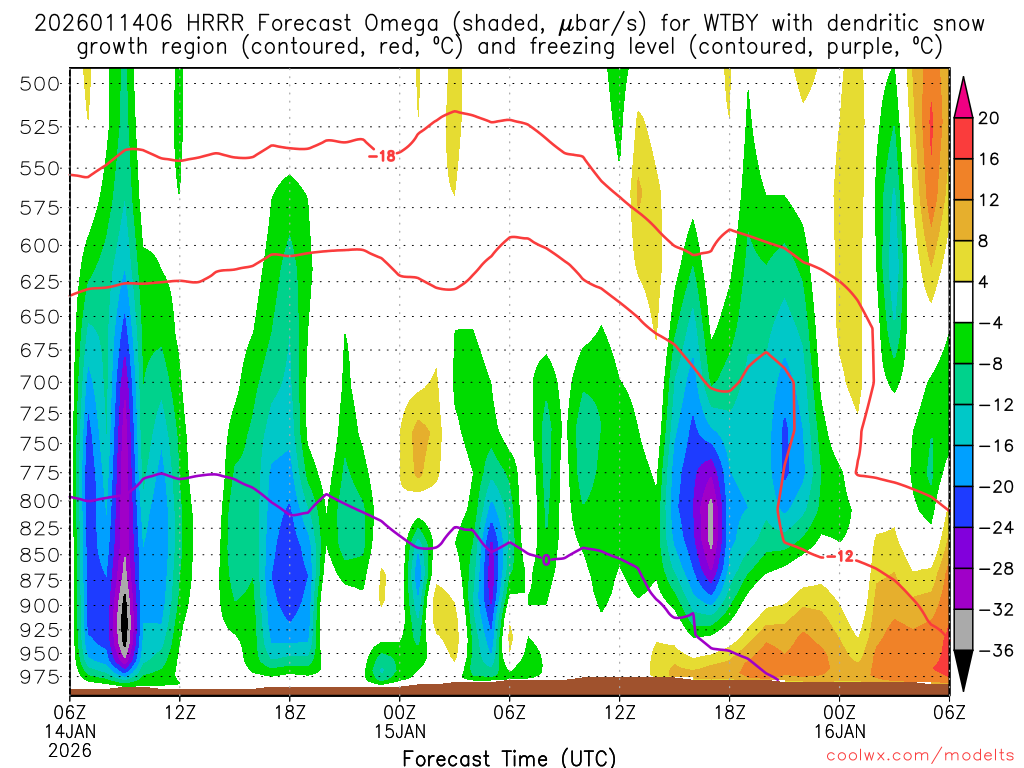Select the black triangle at colorbar bottom

click(x=963, y=670)
